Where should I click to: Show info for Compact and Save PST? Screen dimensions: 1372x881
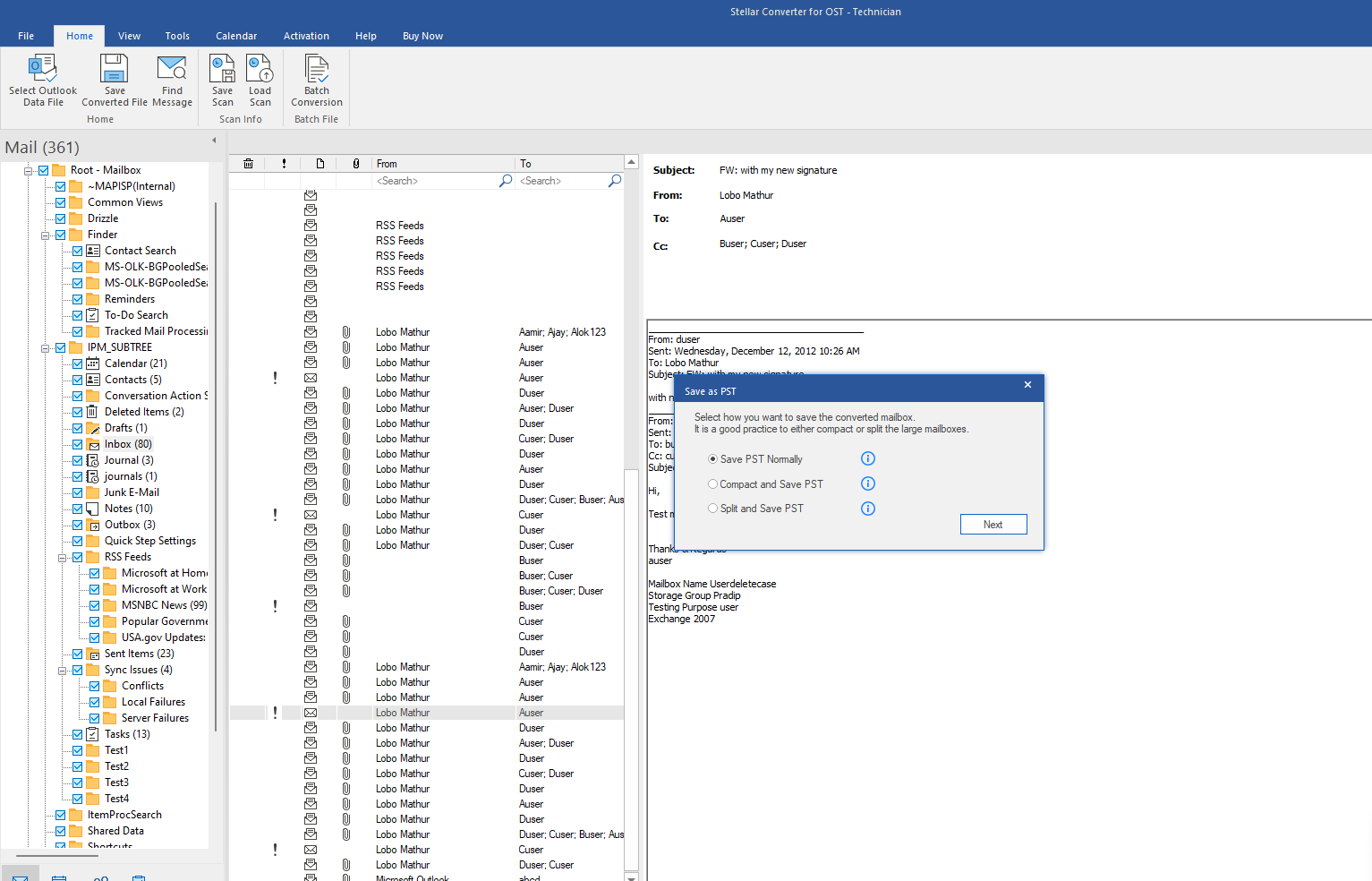(868, 483)
